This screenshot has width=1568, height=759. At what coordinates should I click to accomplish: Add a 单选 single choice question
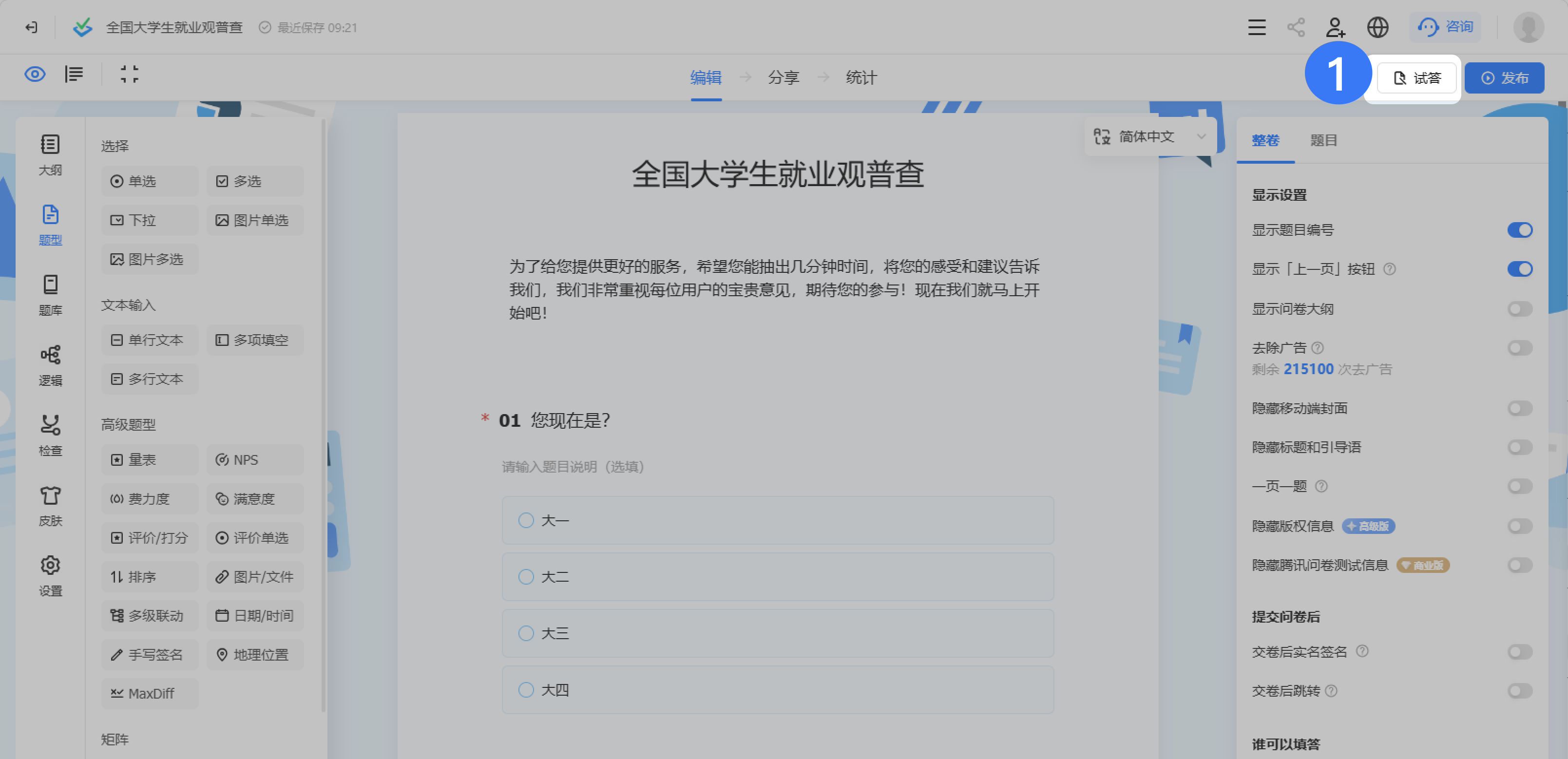(x=150, y=181)
